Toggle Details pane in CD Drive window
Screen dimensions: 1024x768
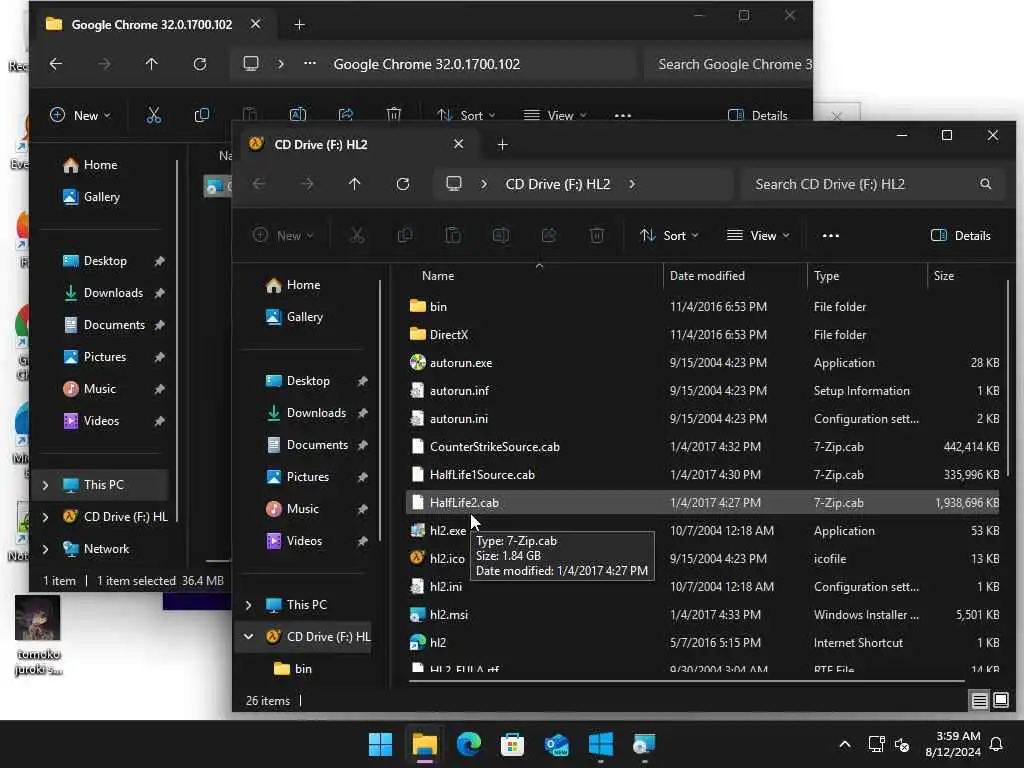click(x=961, y=236)
